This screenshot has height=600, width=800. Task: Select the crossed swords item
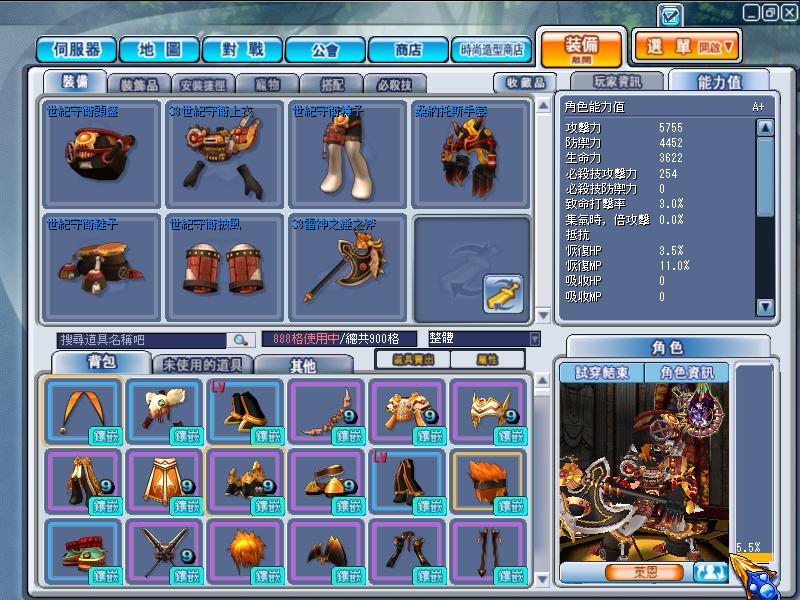[164, 551]
